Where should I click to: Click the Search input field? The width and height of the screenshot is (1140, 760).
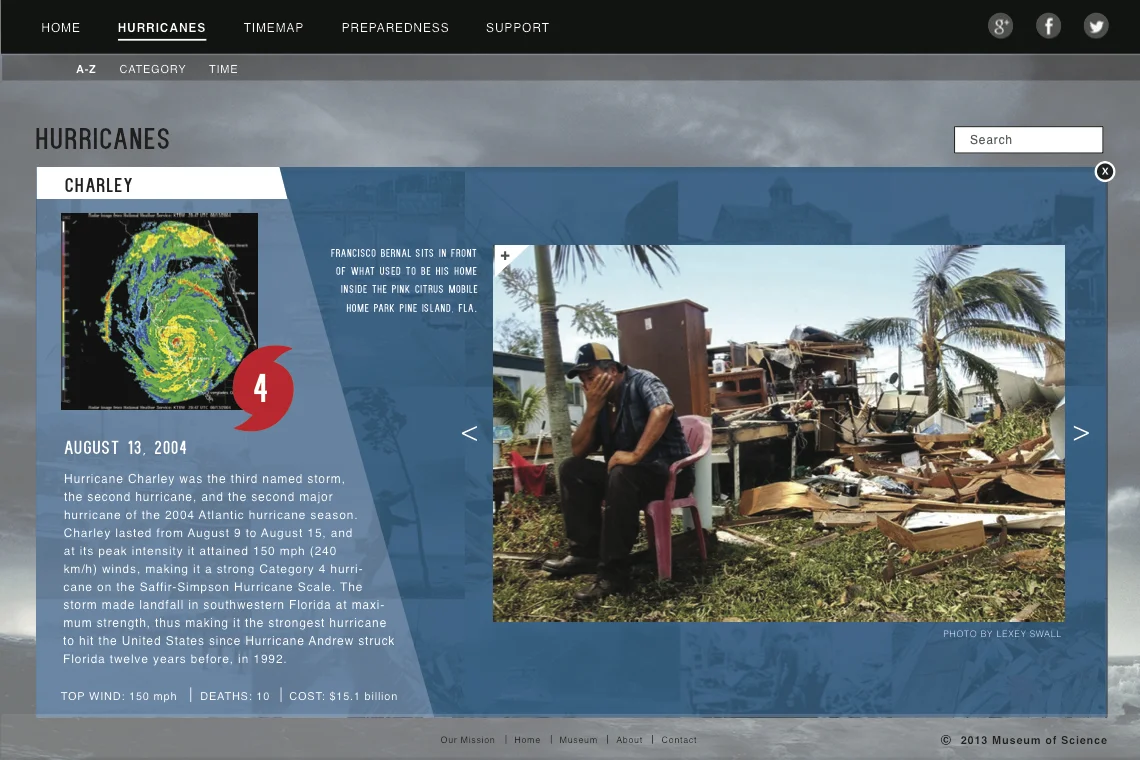click(1028, 140)
